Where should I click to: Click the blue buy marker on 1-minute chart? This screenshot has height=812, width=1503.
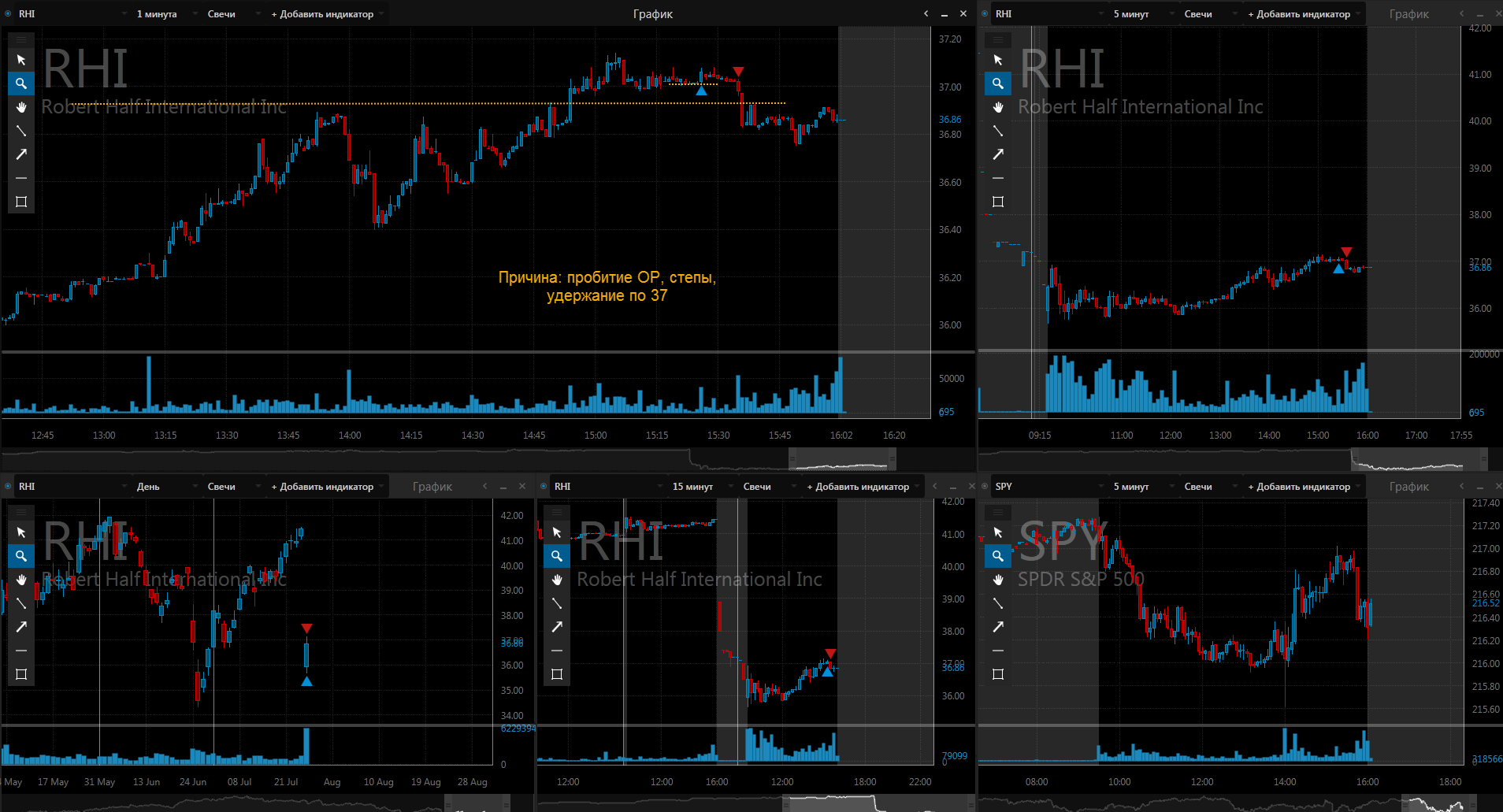(x=701, y=91)
